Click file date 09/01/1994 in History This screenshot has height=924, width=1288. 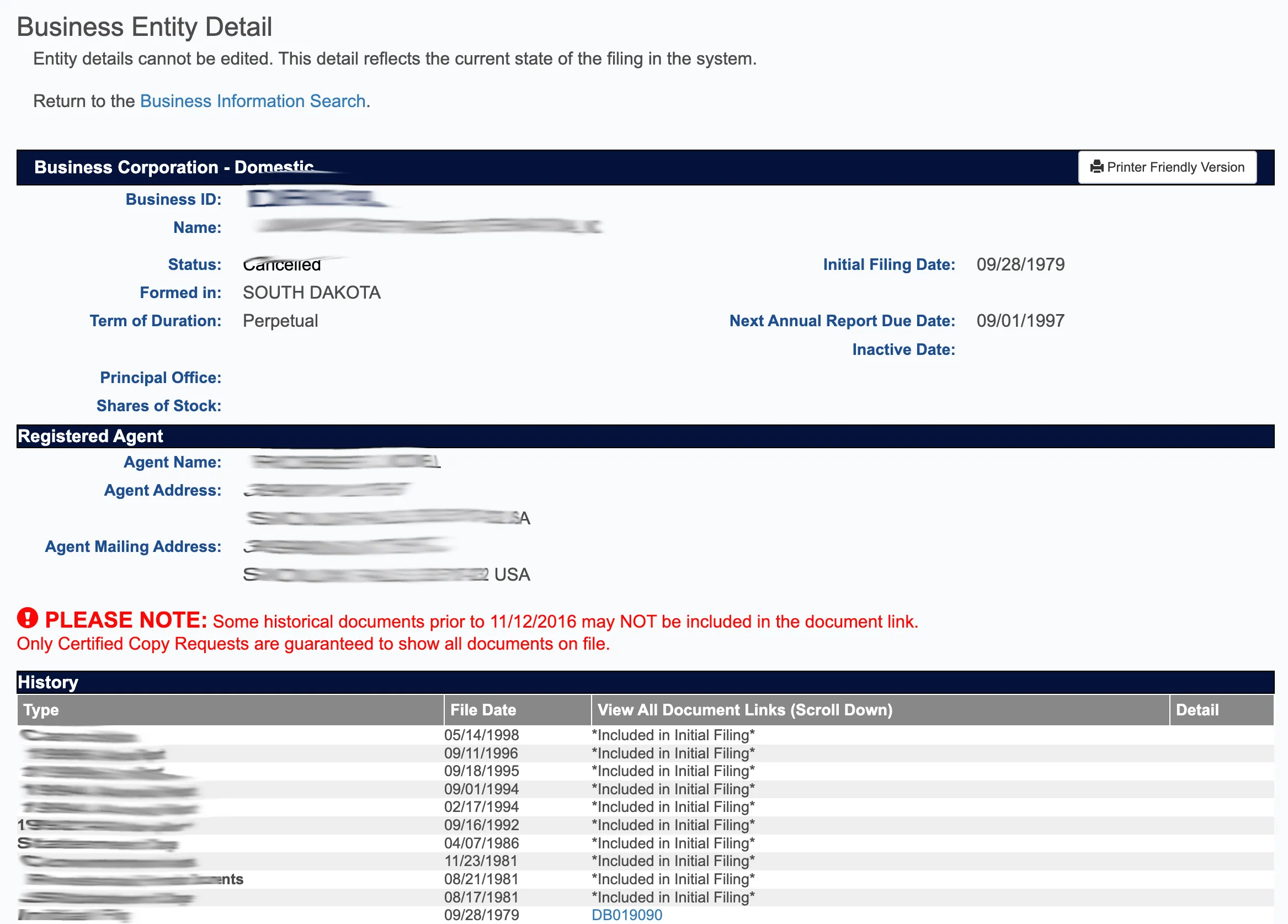pyautogui.click(x=482, y=789)
